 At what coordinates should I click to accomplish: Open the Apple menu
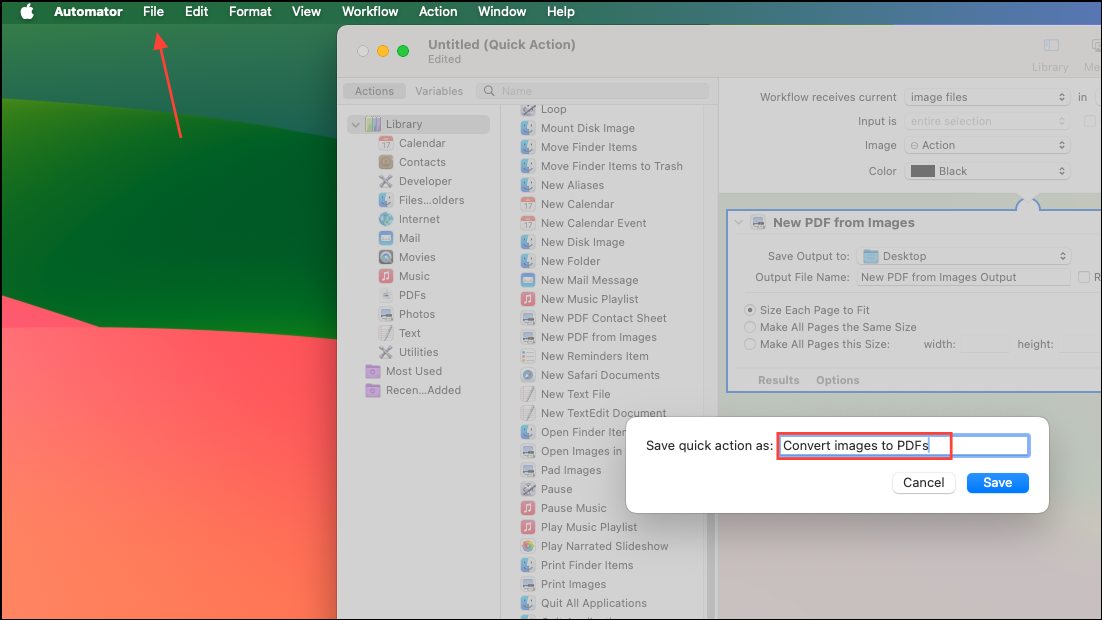click(x=27, y=11)
